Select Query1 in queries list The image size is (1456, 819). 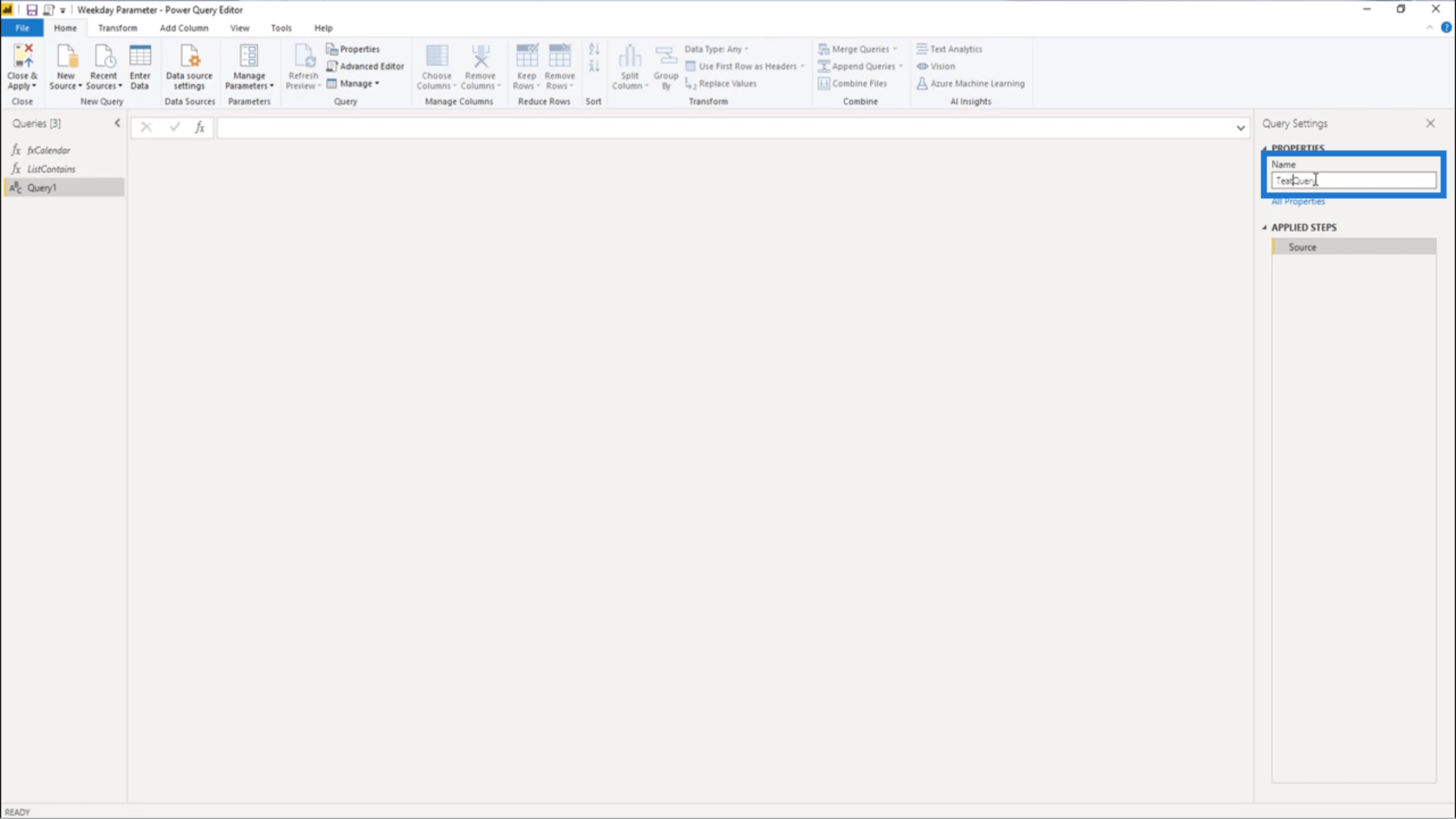[64, 187]
